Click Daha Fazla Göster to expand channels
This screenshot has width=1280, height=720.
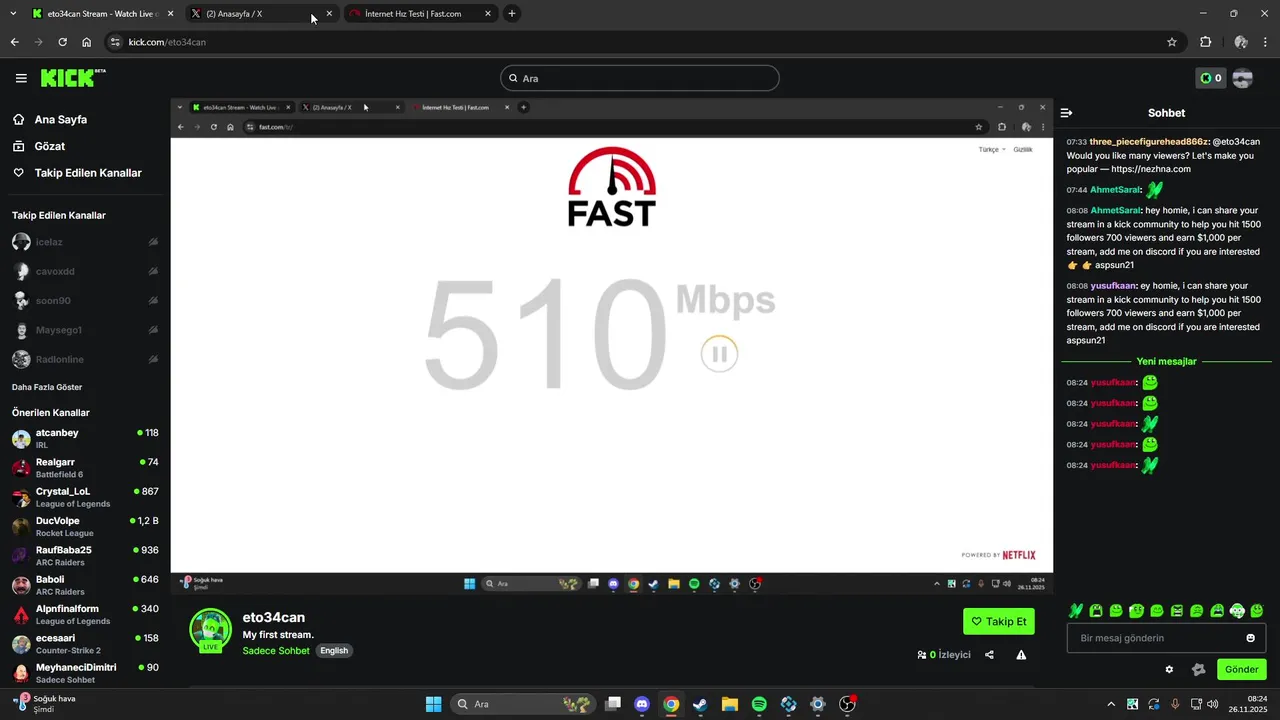[47, 387]
